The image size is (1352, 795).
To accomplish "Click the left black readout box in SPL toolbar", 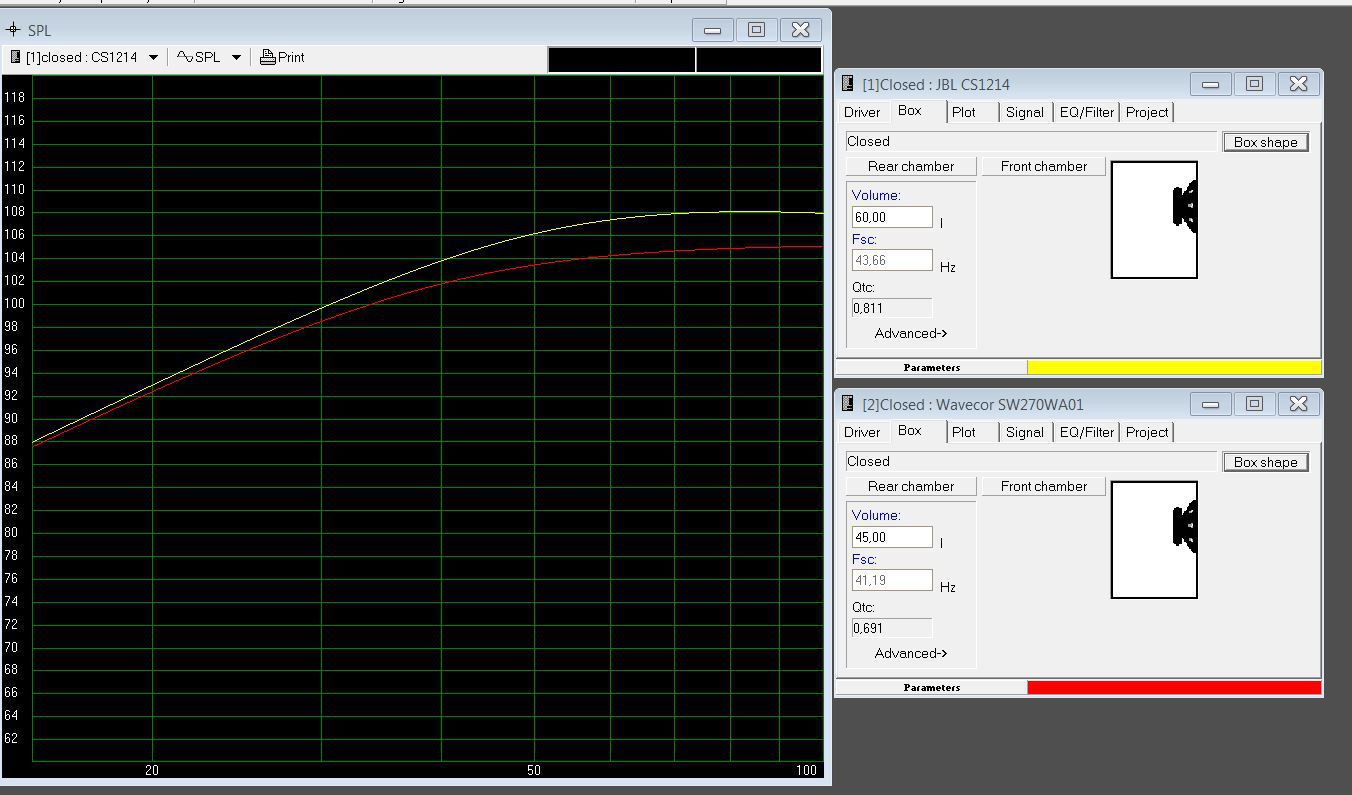I will (621, 59).
